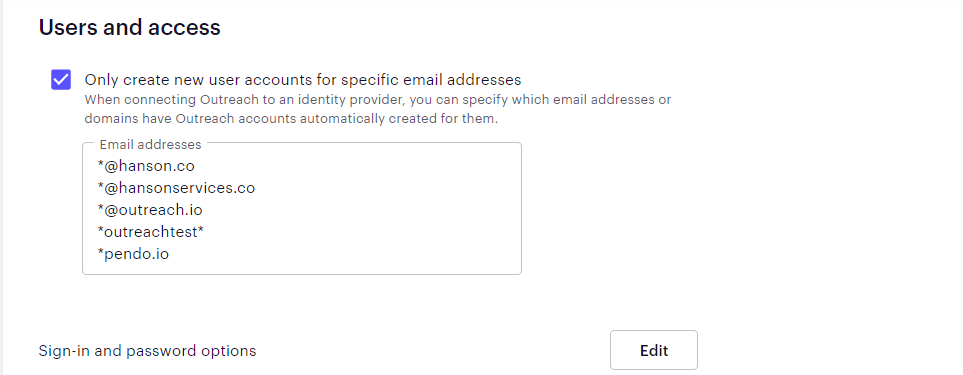The height and width of the screenshot is (375, 963).
Task: Click the phrase "specific email addresses" in checkbox label
Action: pos(431,80)
